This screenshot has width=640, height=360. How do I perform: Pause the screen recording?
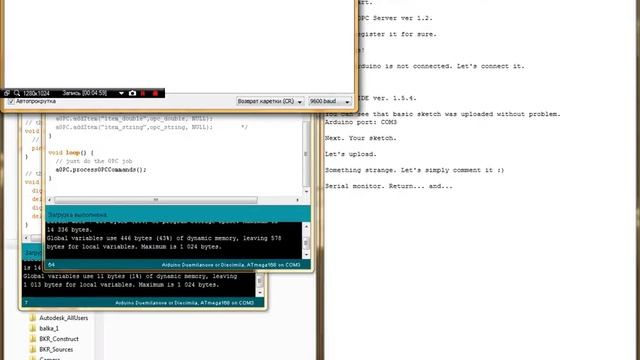point(143,93)
